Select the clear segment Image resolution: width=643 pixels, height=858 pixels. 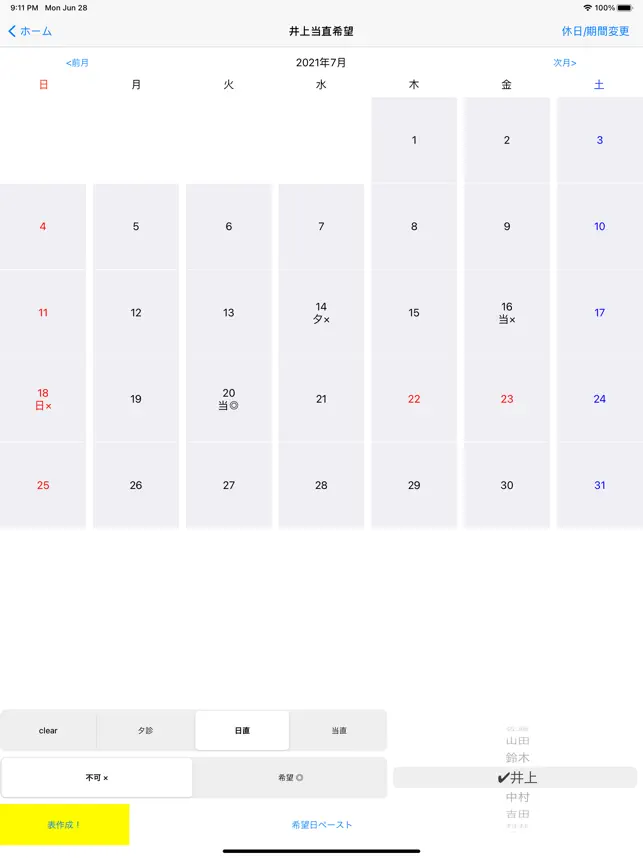[48, 731]
